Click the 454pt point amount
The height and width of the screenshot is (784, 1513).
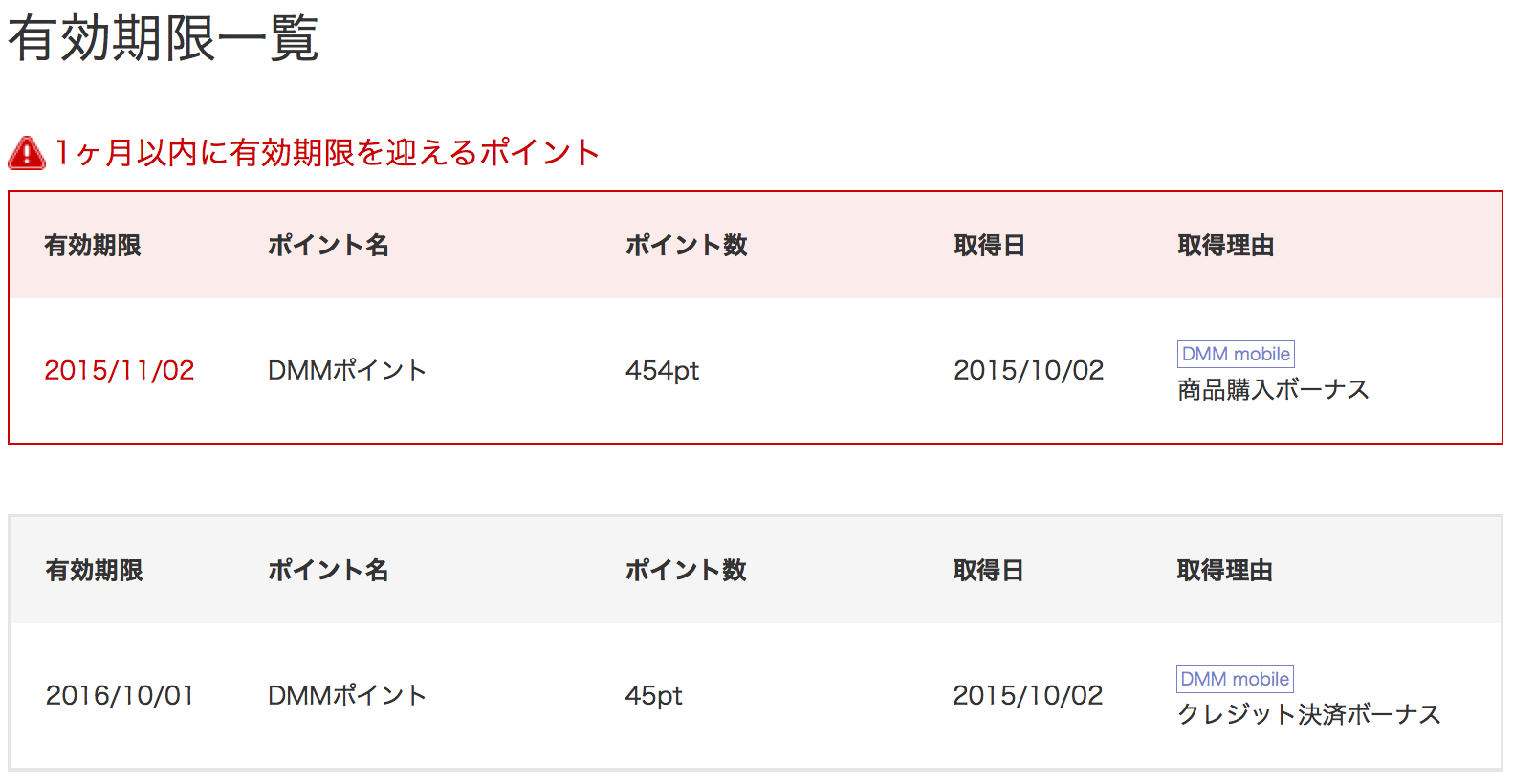(662, 371)
